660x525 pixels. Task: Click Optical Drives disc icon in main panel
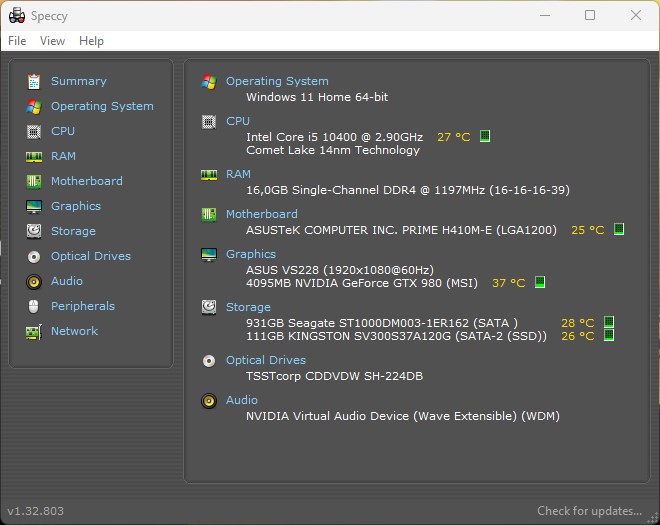tap(209, 361)
